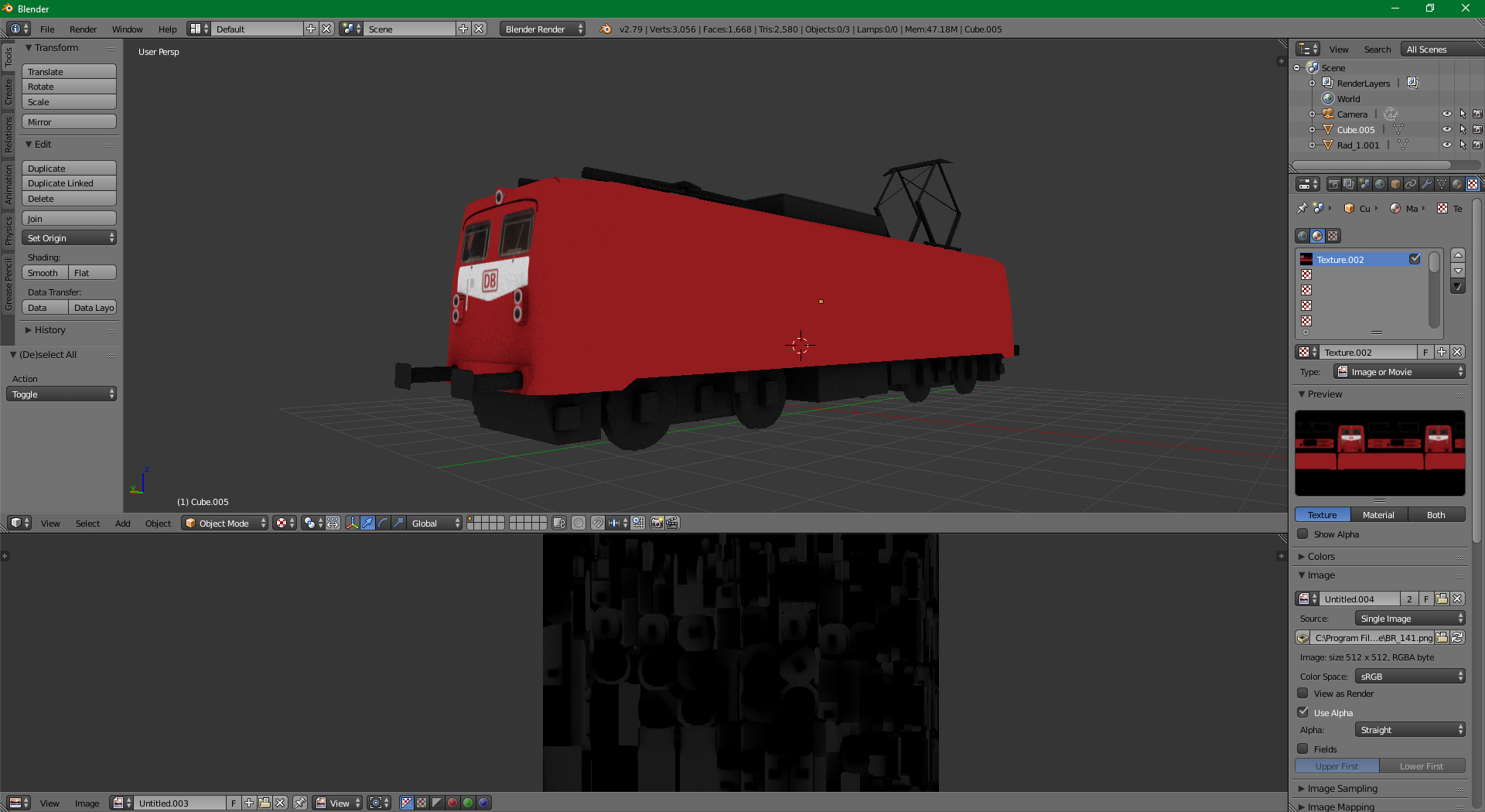The height and width of the screenshot is (812, 1485).
Task: Open the Modifiers wrench tab
Action: (1426, 184)
